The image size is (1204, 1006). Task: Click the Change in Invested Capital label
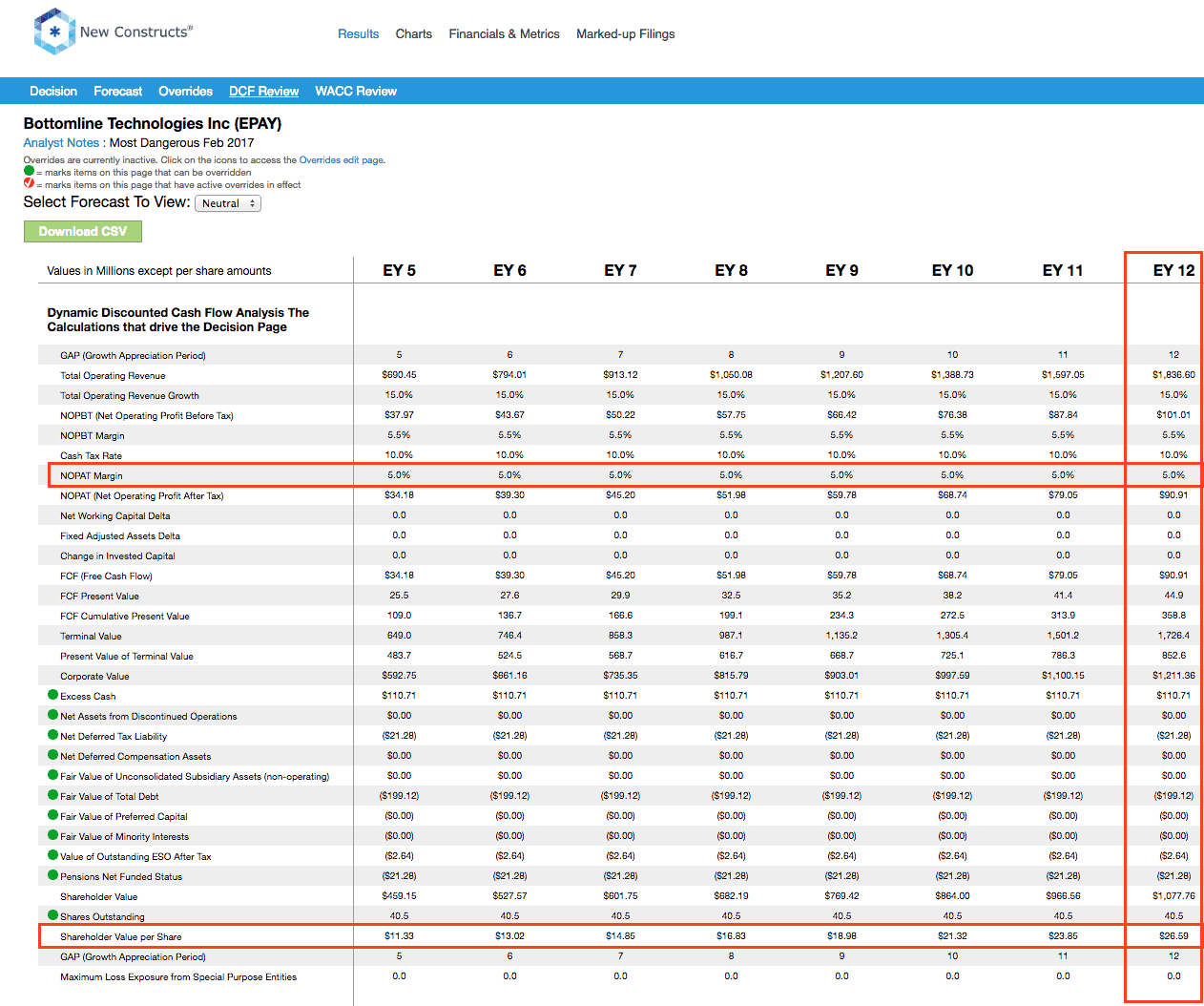click(117, 555)
